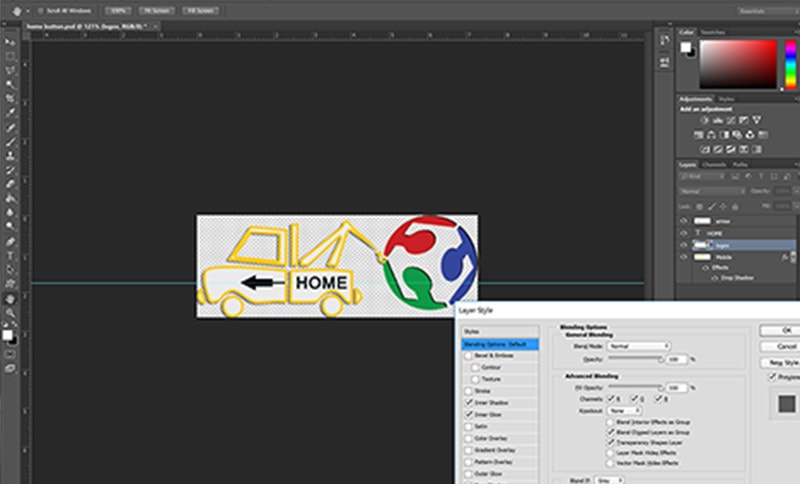Open the tool preset picker arrow
The height and width of the screenshot is (484, 800).
click(28, 10)
